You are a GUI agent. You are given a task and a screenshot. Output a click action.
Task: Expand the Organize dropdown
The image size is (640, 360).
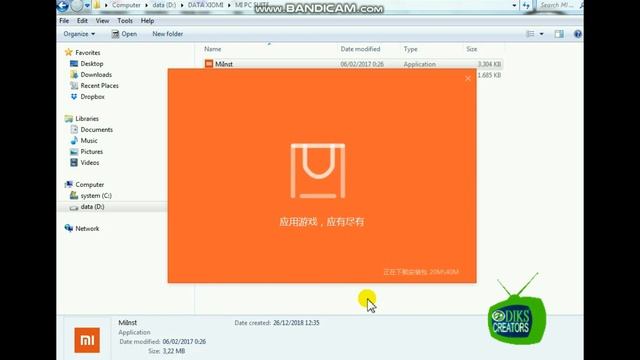coord(79,34)
